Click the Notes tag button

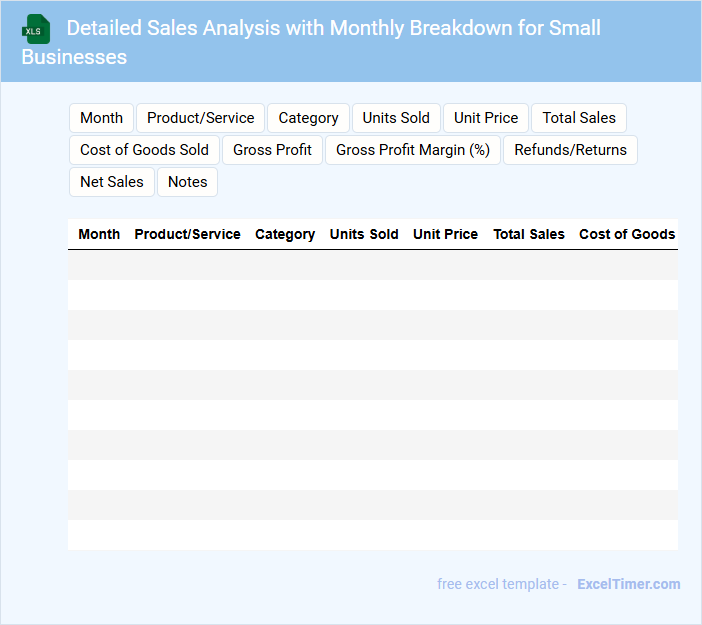click(187, 182)
